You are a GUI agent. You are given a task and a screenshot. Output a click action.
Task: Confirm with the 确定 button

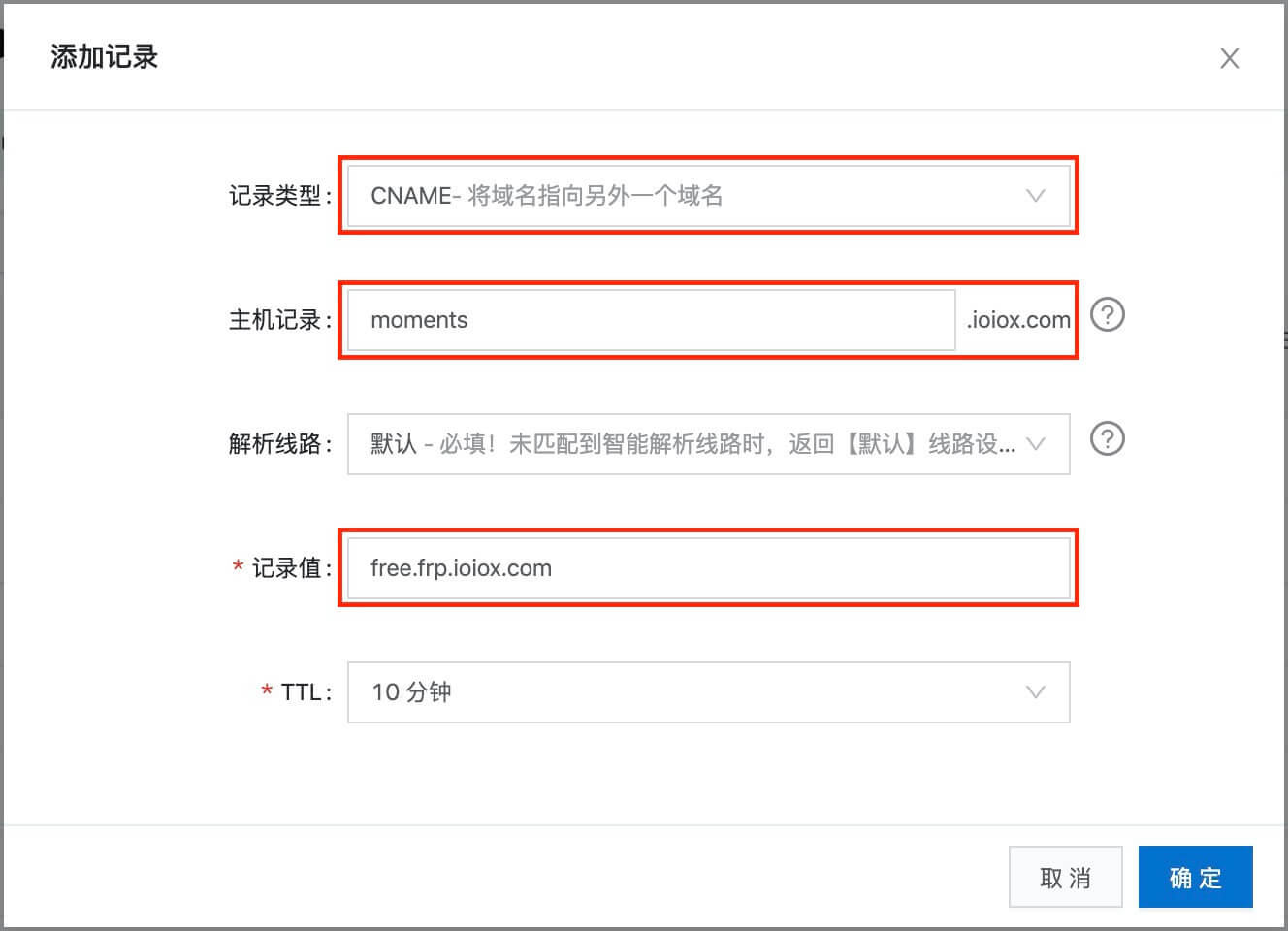[1195, 878]
